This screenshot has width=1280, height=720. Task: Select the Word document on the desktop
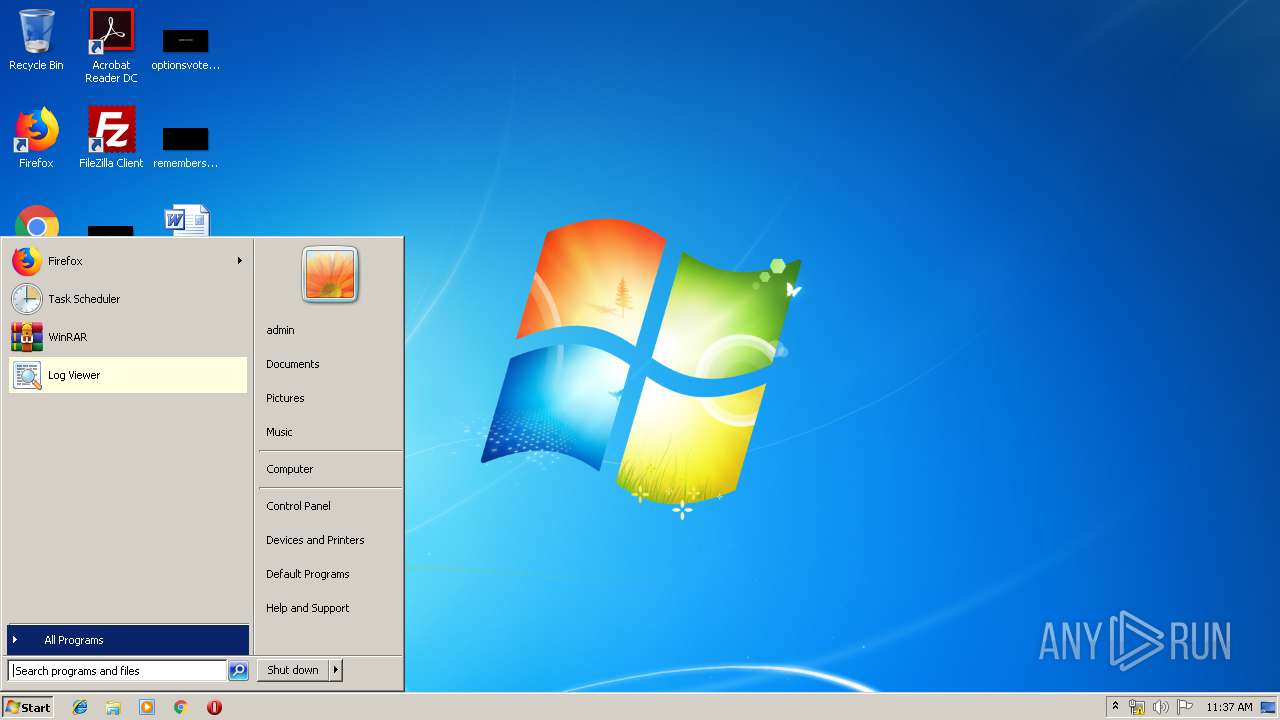tap(186, 221)
